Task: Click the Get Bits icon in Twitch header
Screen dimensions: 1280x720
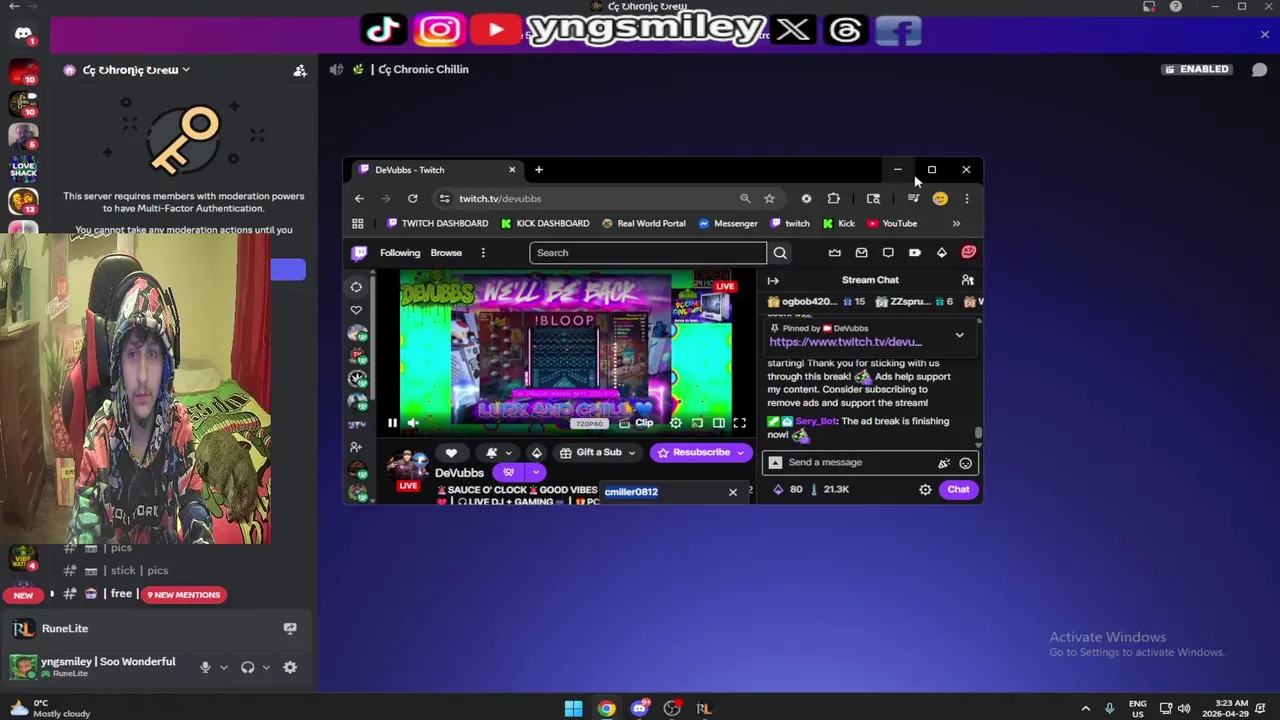Action: click(941, 253)
